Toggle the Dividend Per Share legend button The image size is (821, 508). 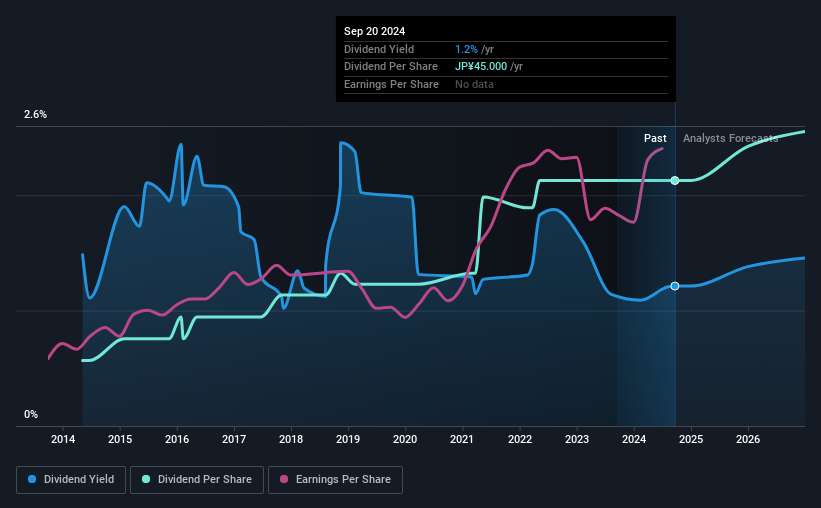(x=197, y=480)
